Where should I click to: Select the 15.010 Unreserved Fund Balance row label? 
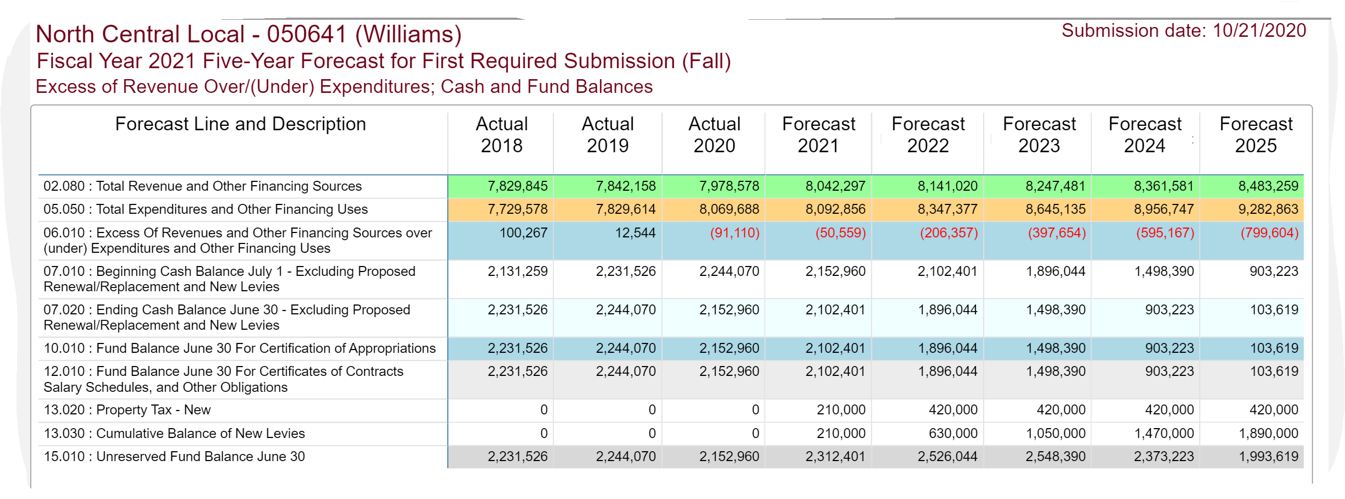coord(174,457)
